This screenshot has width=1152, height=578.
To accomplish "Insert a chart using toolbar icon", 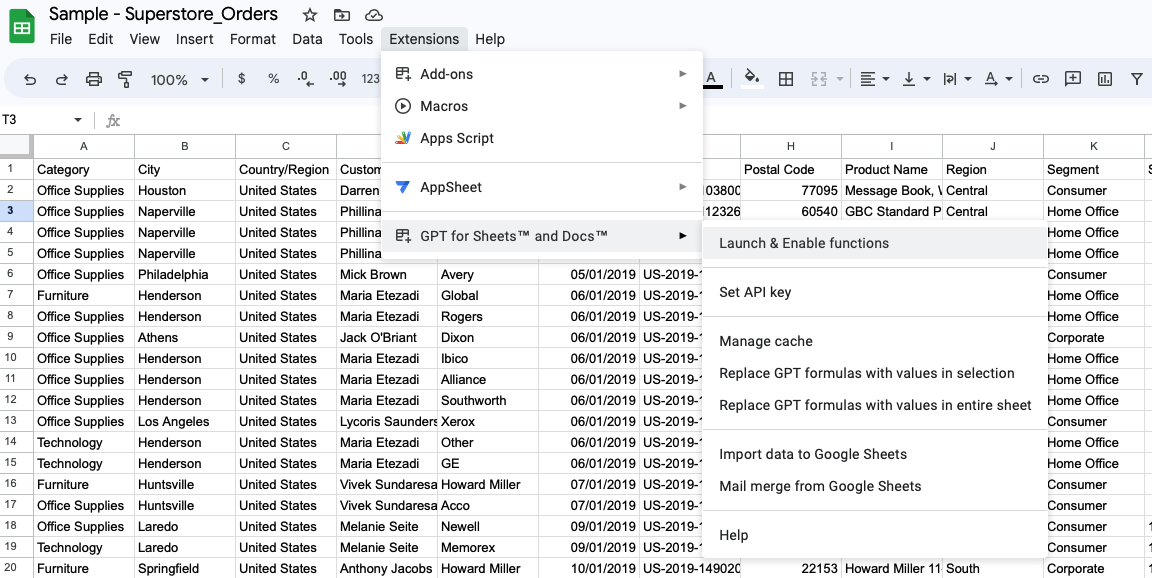I will click(x=1105, y=79).
